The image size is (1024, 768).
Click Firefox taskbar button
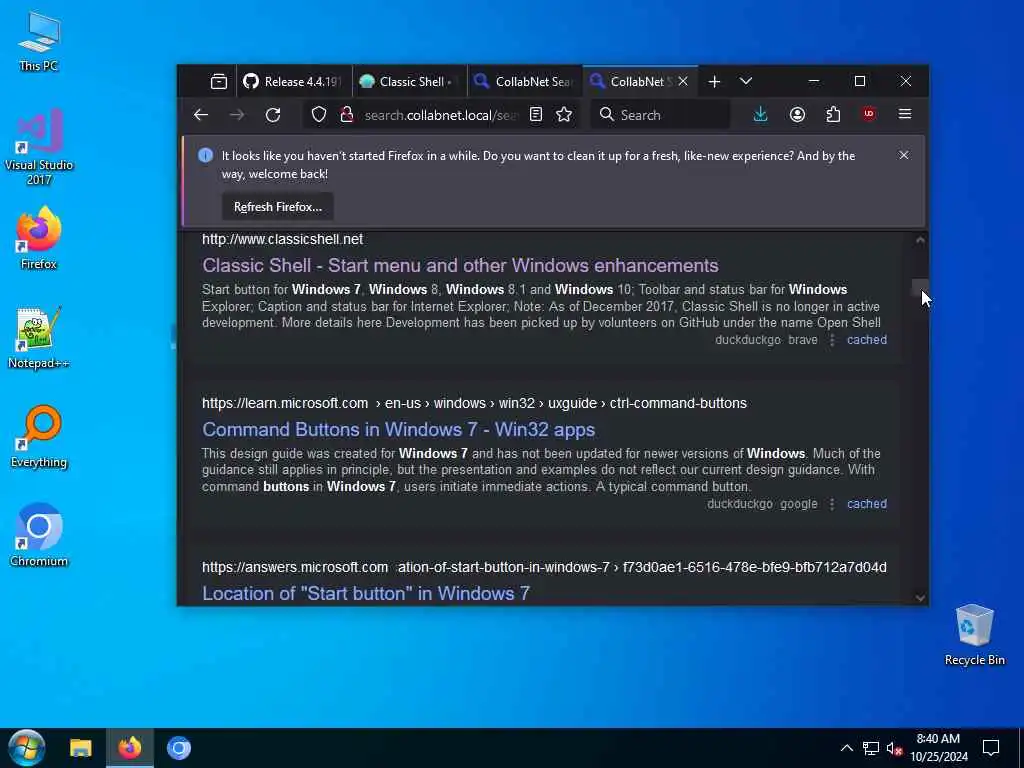[x=129, y=748]
